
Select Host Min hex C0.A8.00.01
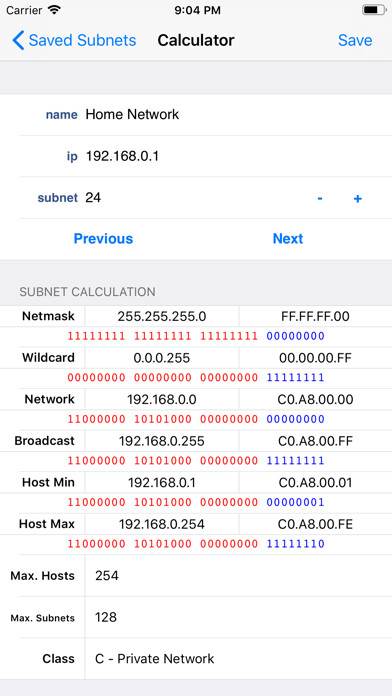(315, 483)
